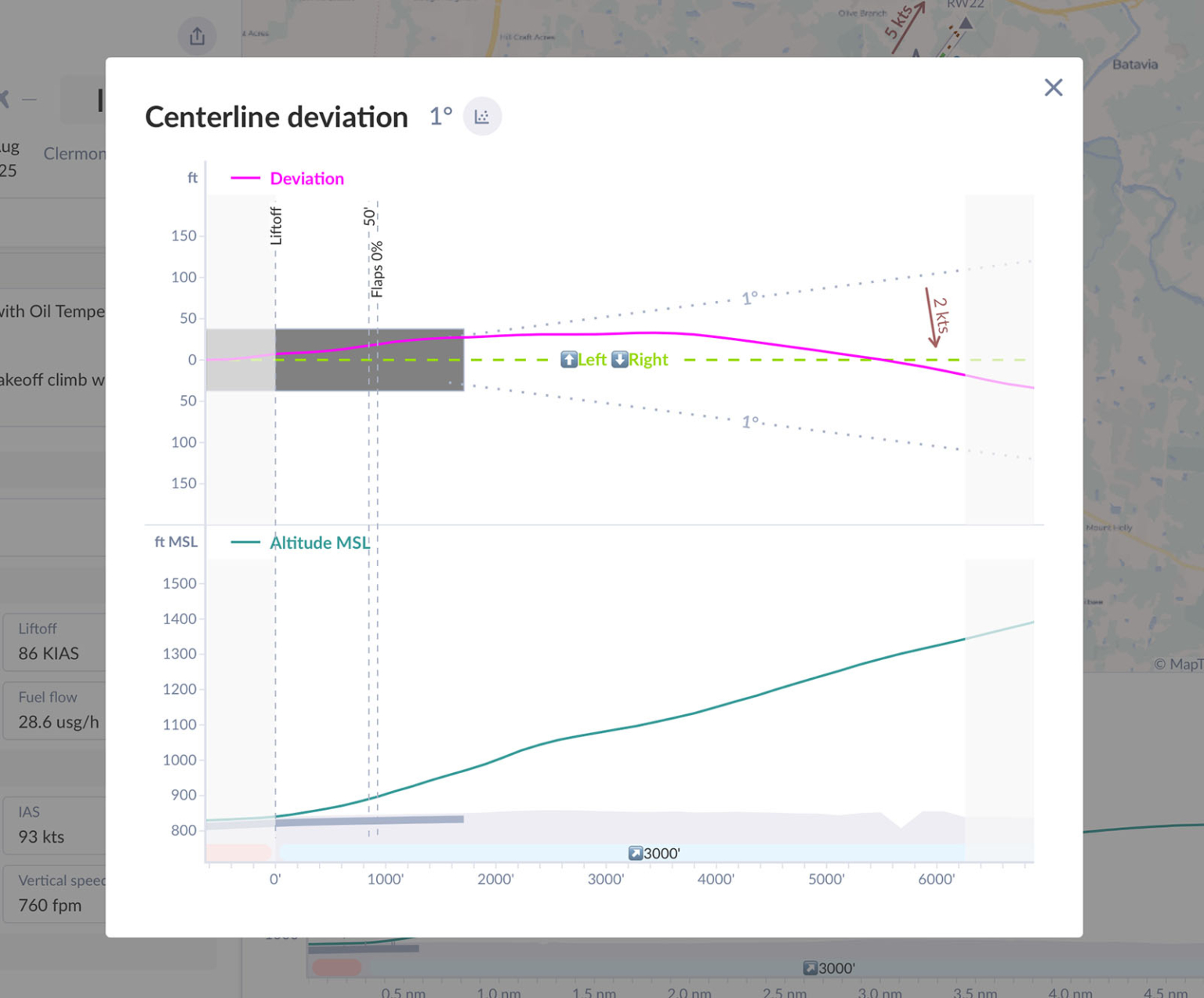Image resolution: width=1204 pixels, height=998 pixels.
Task: Click the down-arrow Right icon on deviation chart
Action: pyautogui.click(x=618, y=359)
